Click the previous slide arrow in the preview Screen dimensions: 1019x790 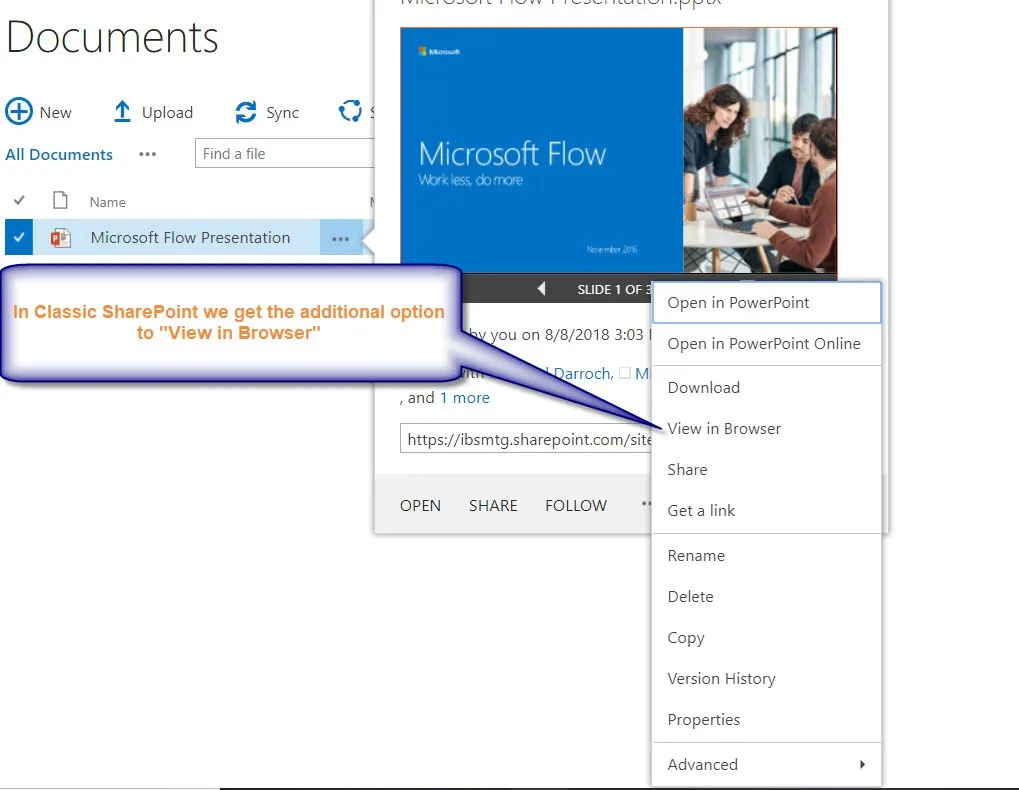tap(541, 288)
